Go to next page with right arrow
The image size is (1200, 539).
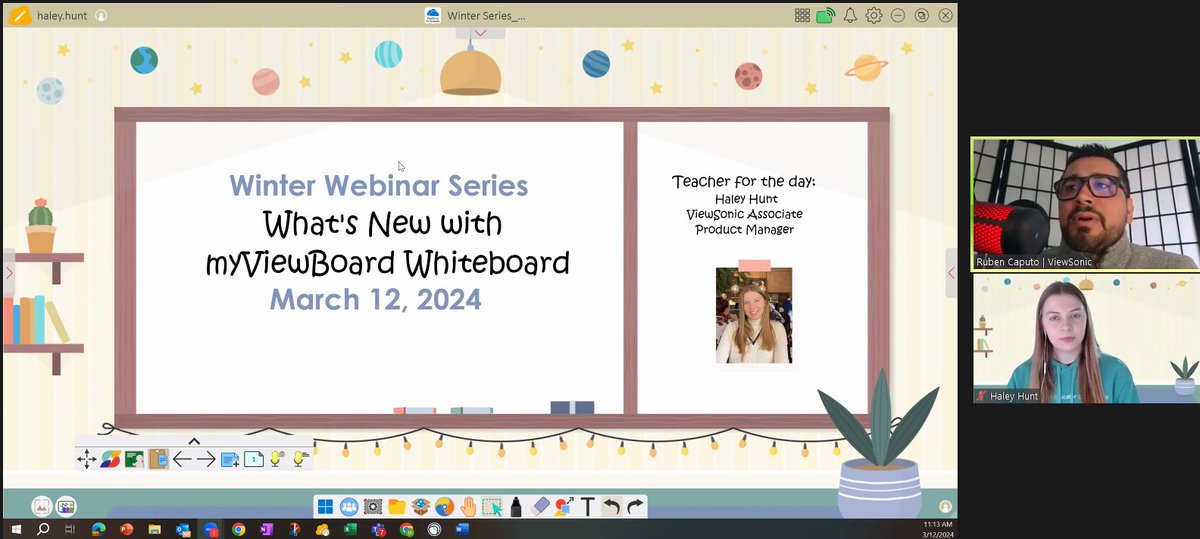[x=206, y=459]
